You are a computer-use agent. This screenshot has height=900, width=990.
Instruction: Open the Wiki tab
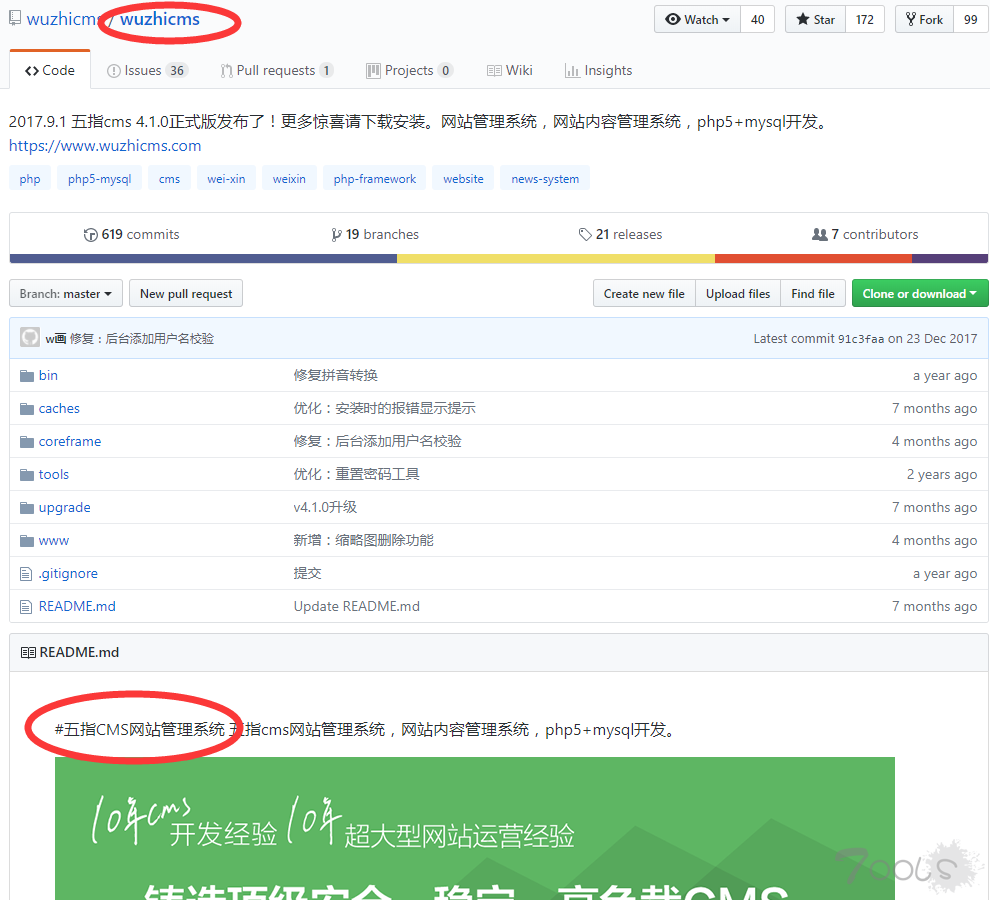click(510, 70)
